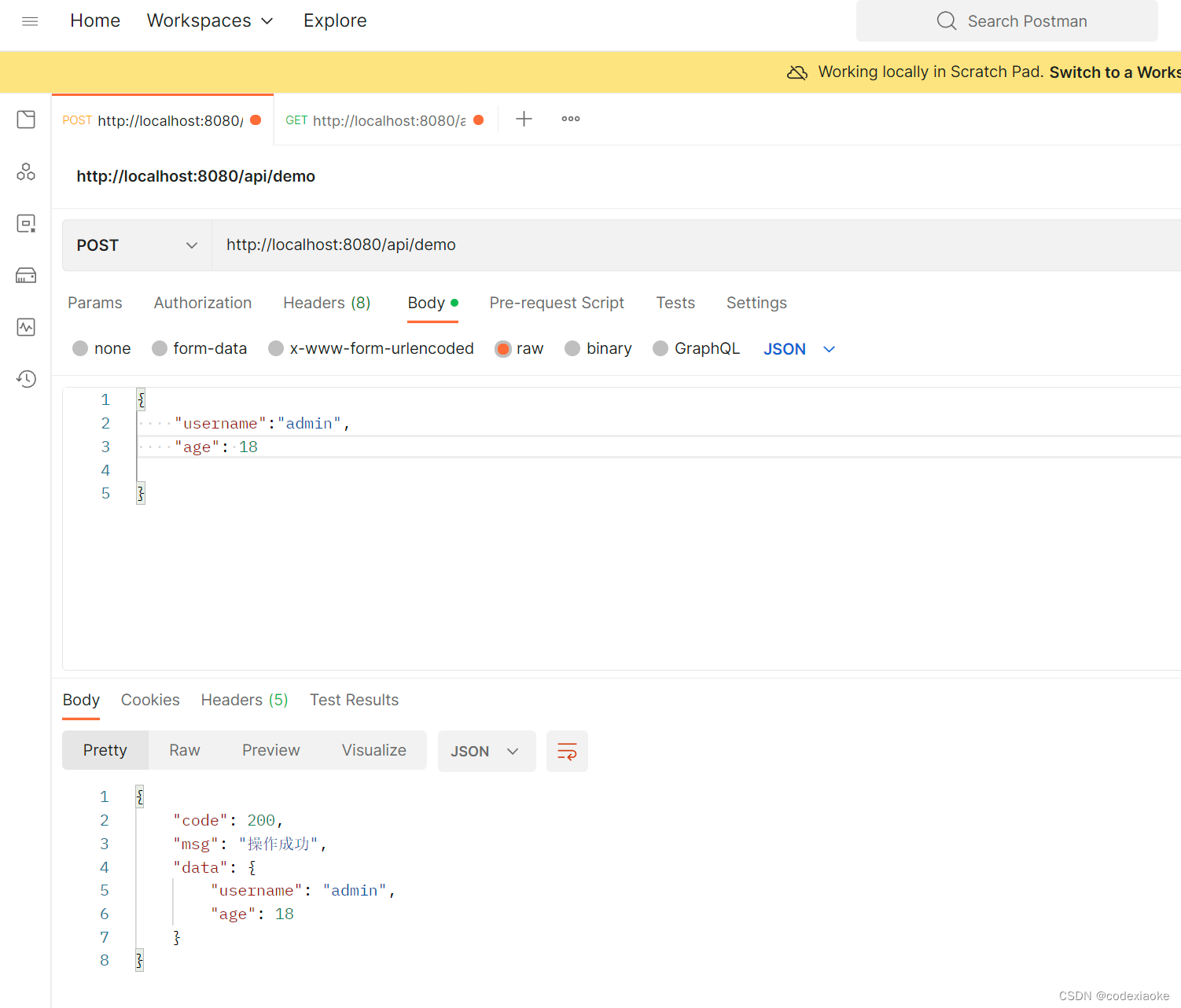The height and width of the screenshot is (1008, 1181).
Task: Click the request URL input field
Action: [x=696, y=245]
